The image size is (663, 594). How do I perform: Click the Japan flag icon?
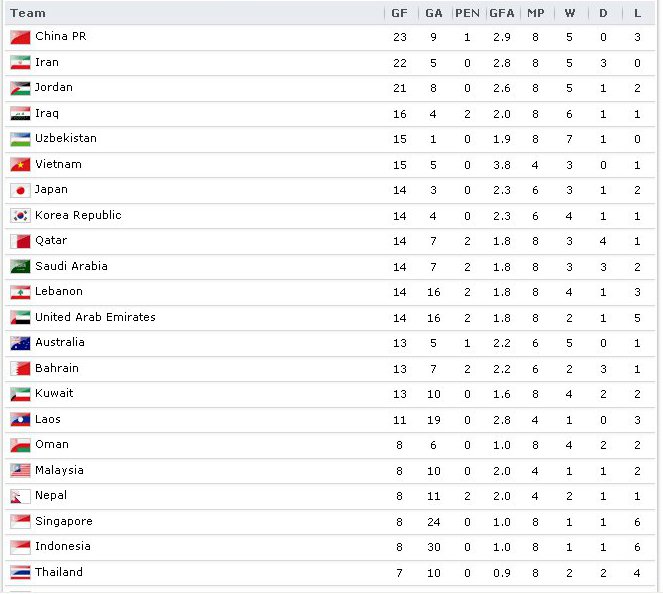click(20, 190)
